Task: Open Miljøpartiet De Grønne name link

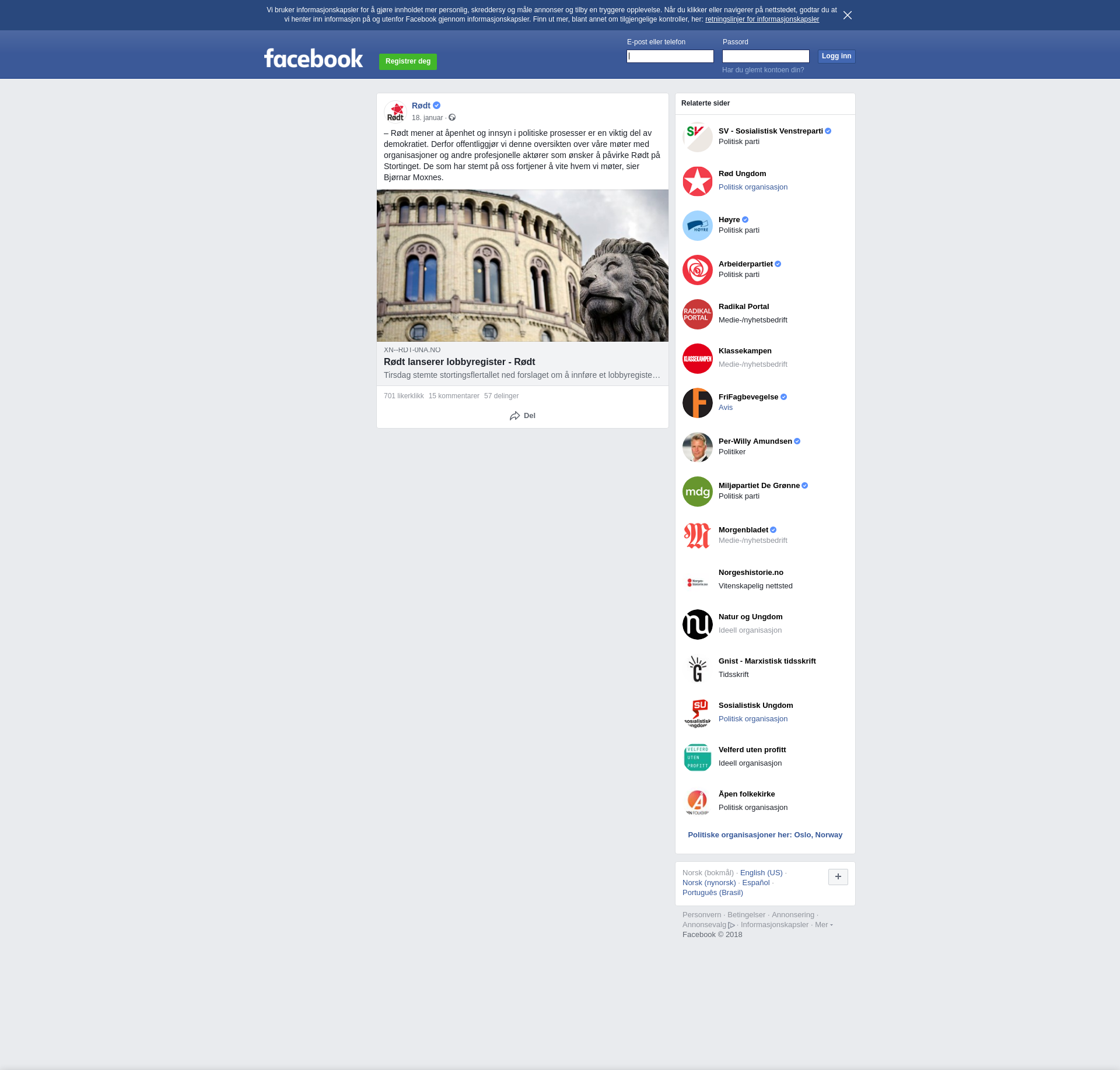Action: point(759,486)
